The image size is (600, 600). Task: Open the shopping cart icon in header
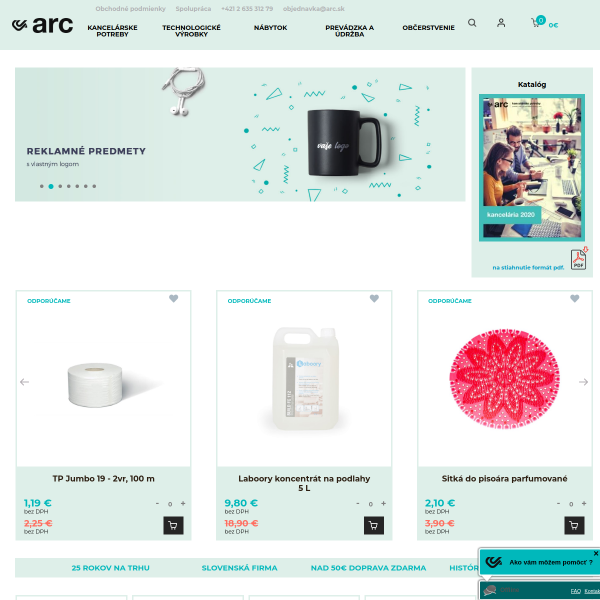pyautogui.click(x=535, y=23)
